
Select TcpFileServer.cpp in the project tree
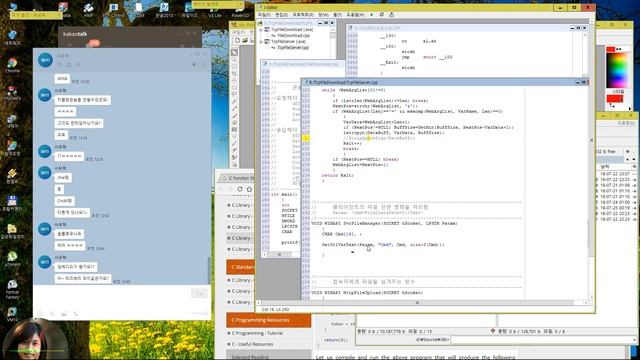click(x=292, y=47)
